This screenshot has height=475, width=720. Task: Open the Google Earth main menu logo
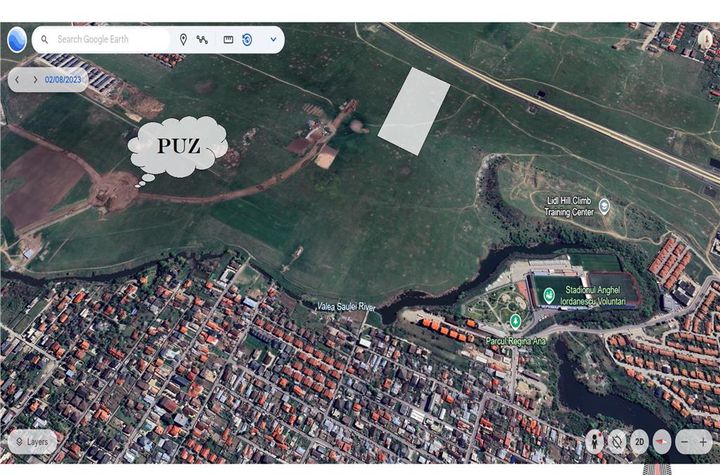click(x=17, y=40)
